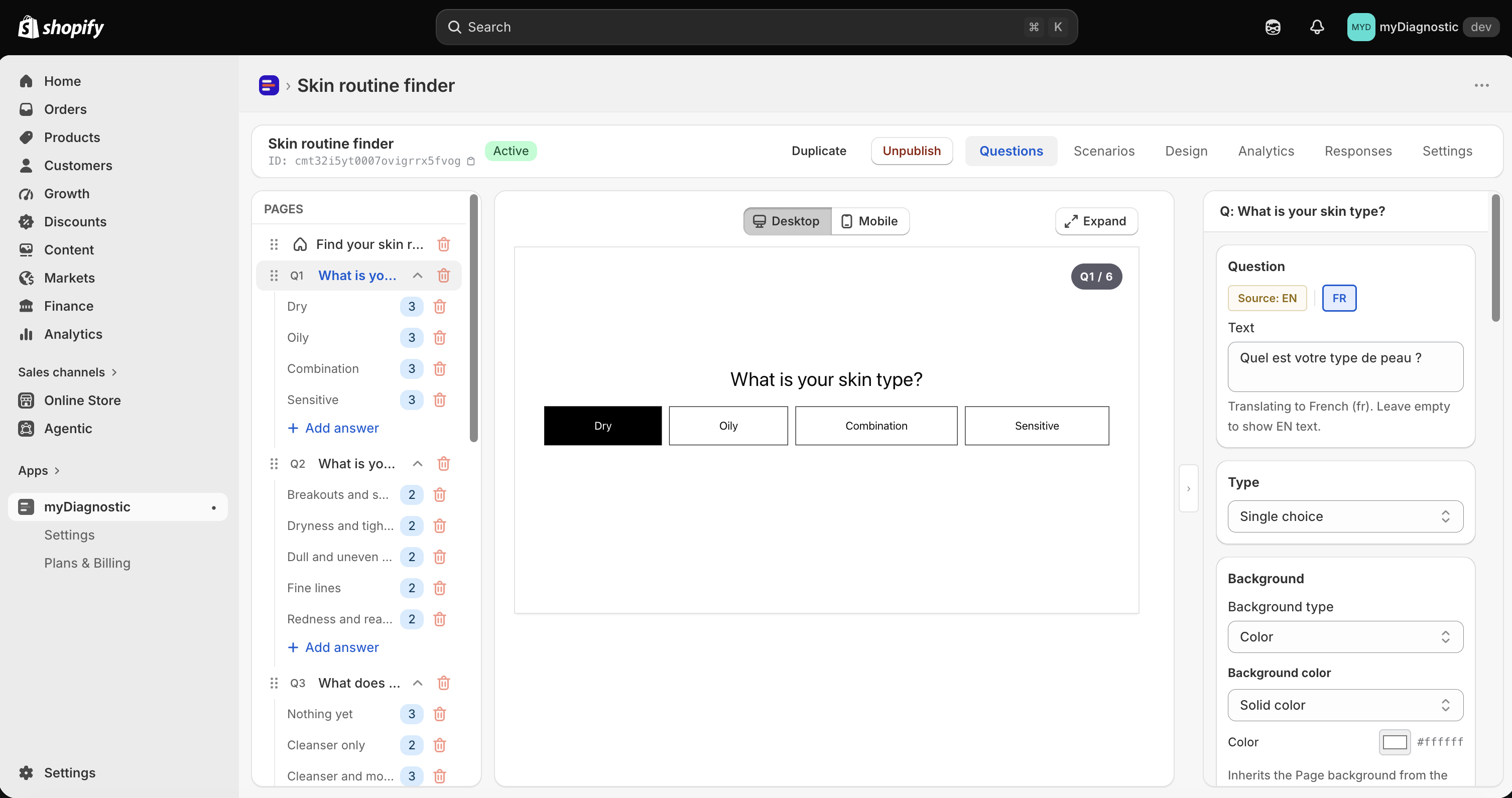The height and width of the screenshot is (798, 1512).
Task: Click the Search bar at top
Action: point(756,27)
